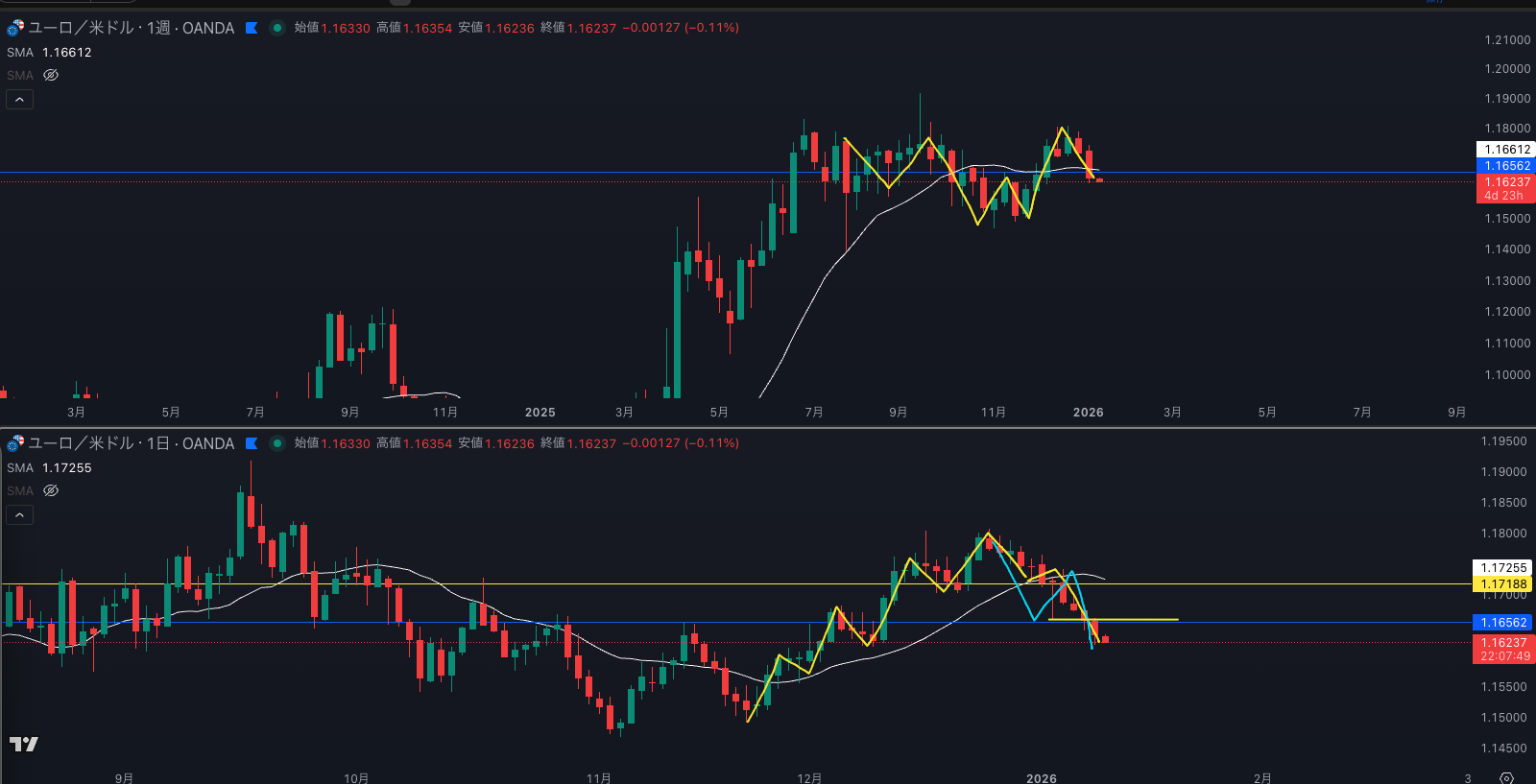Click the EUR/USD flag icon on weekly chart
This screenshot has width=1536, height=784.
[15, 28]
